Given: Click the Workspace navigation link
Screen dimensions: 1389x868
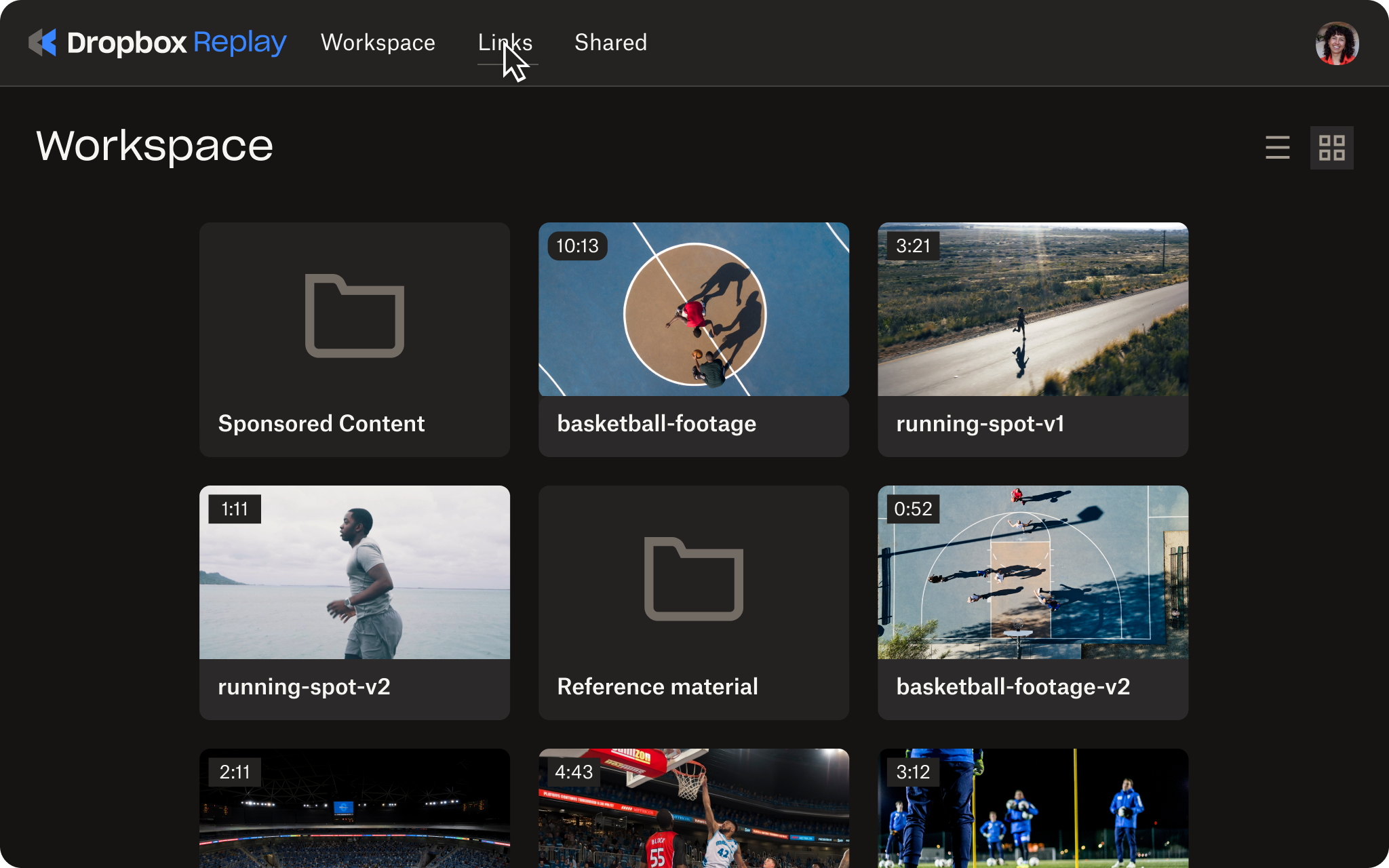Looking at the screenshot, I should pyautogui.click(x=378, y=42).
